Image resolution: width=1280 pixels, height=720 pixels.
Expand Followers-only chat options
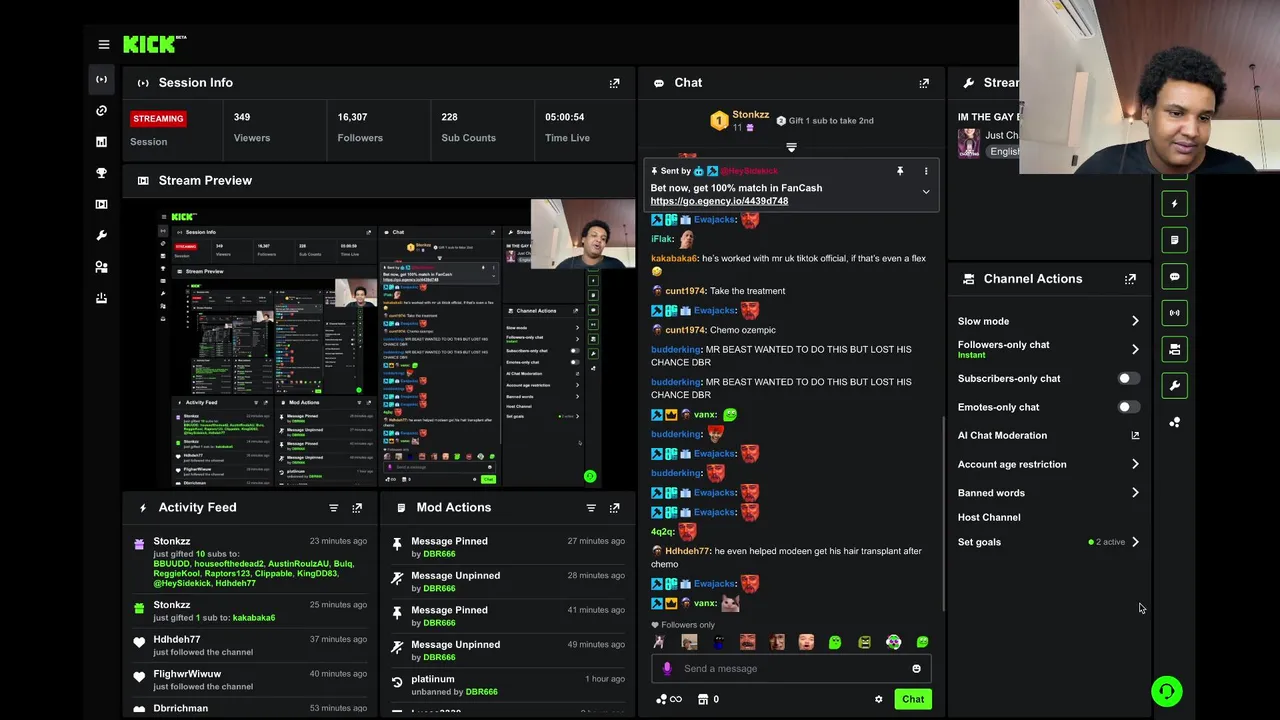(1135, 349)
